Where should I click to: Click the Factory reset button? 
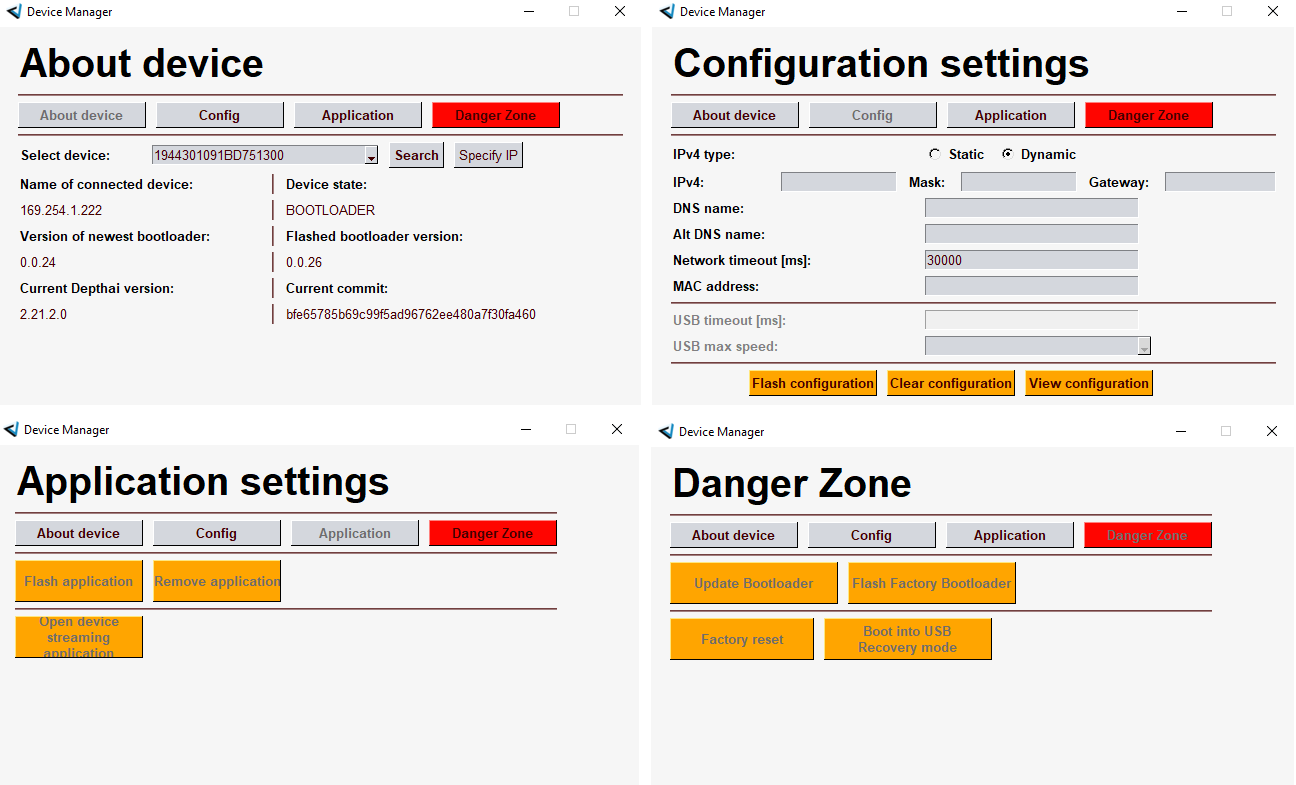click(x=742, y=639)
